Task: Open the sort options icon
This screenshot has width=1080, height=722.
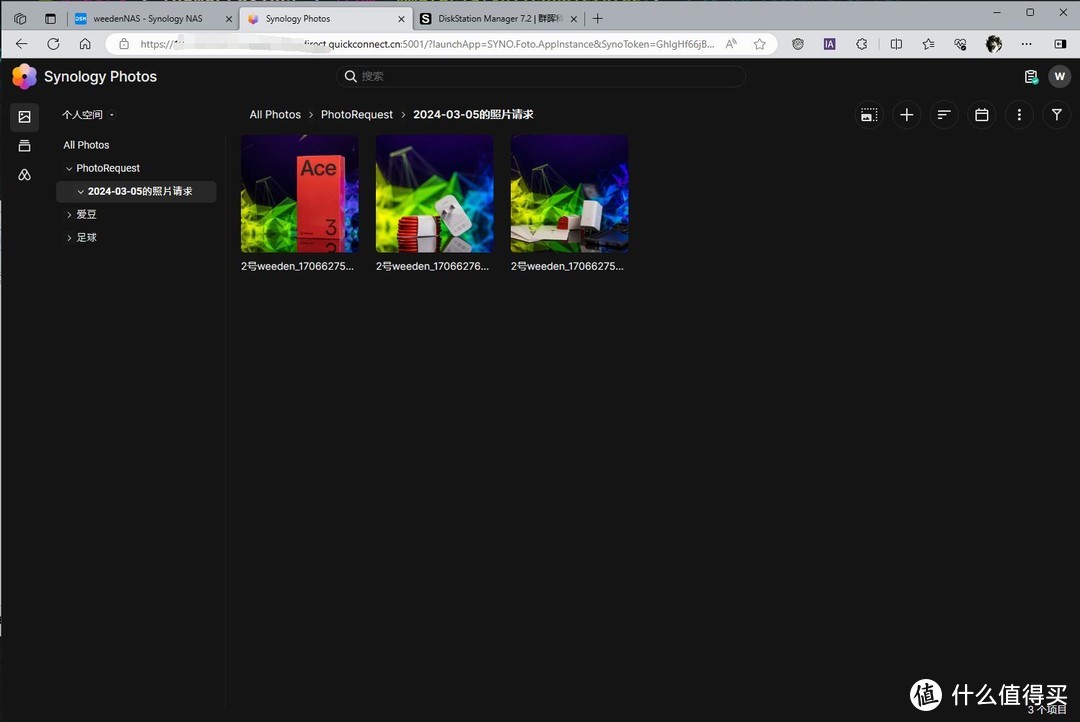Action: coord(944,115)
